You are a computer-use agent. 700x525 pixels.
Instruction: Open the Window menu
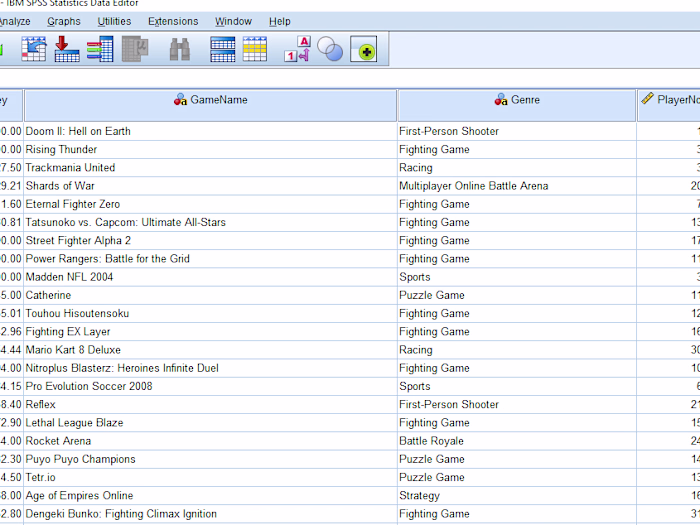tap(233, 21)
